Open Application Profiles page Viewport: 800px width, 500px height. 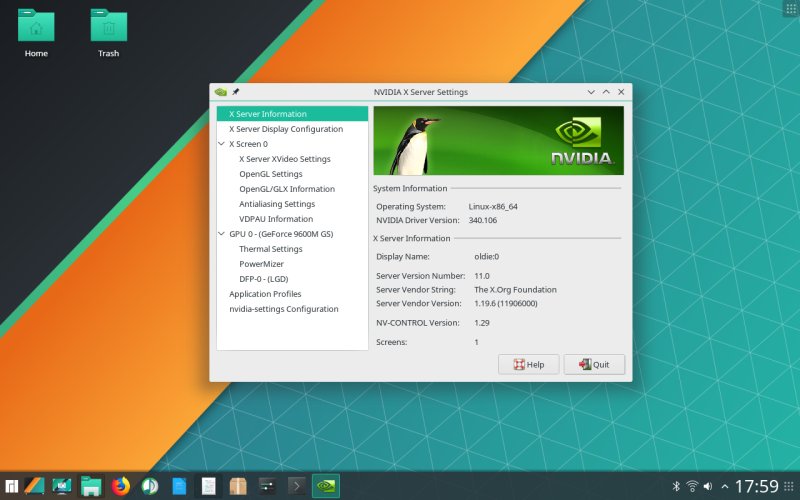click(265, 294)
